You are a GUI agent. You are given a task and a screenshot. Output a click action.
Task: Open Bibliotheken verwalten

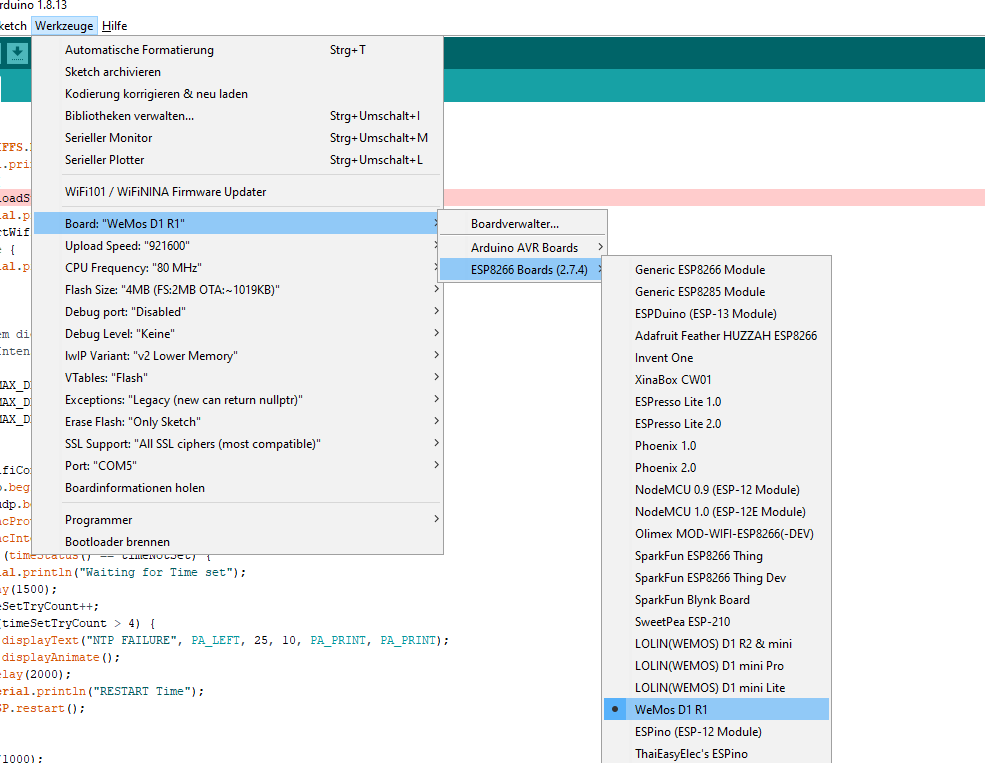(130, 116)
